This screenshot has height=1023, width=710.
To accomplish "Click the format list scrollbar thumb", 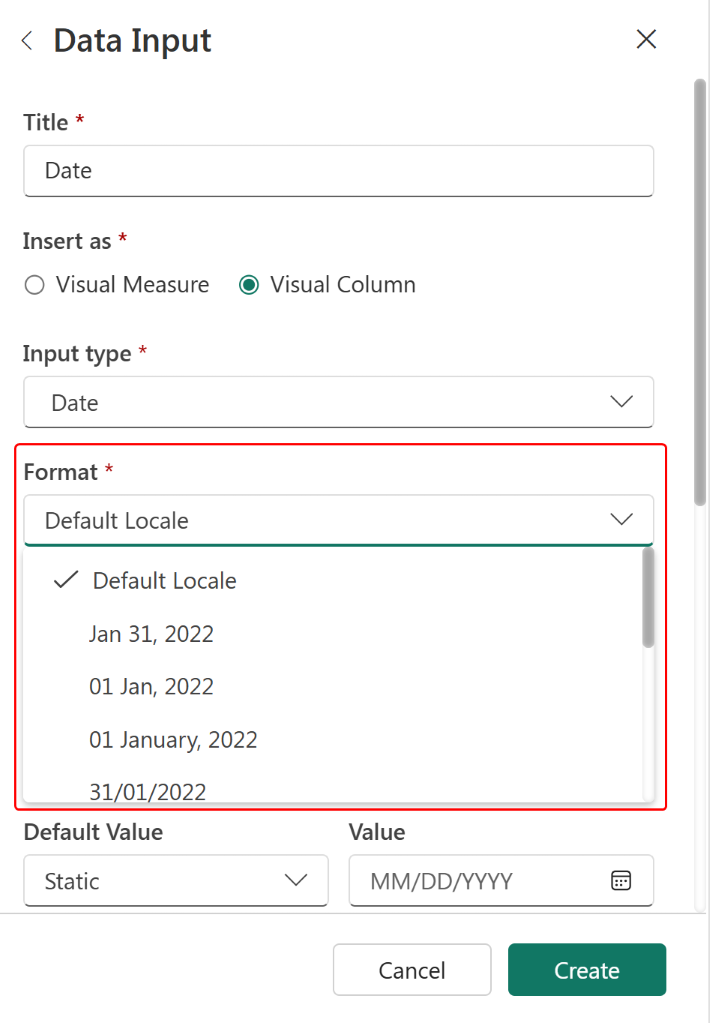I will click(648, 598).
